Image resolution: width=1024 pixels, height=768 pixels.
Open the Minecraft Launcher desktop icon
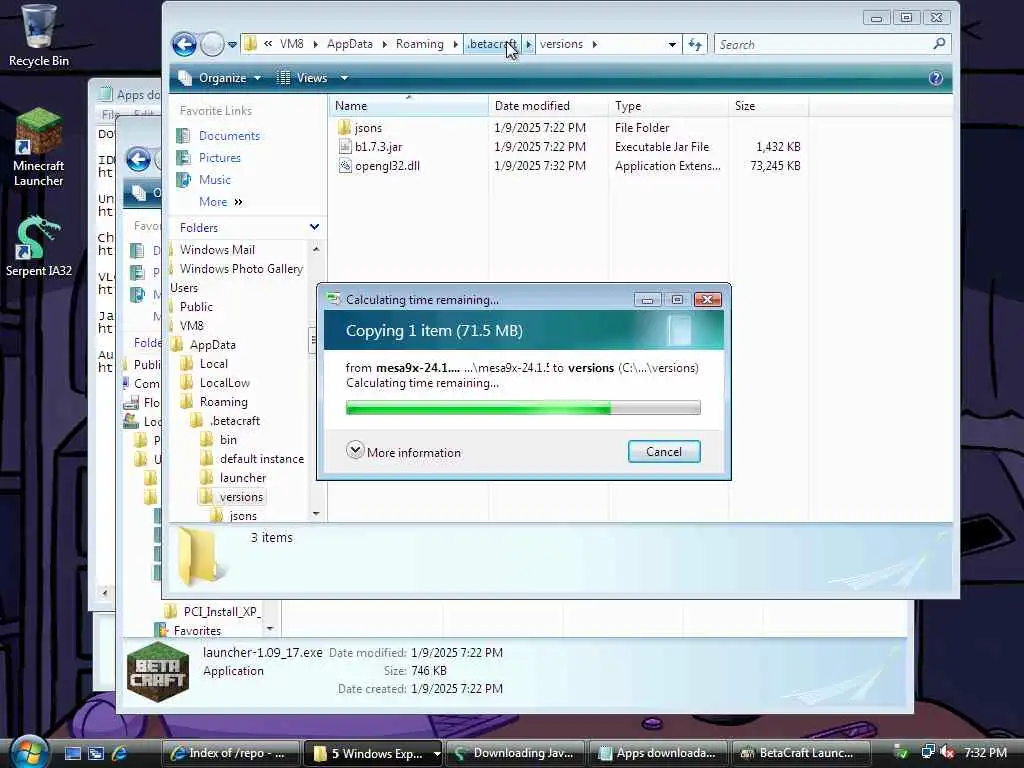[38, 148]
